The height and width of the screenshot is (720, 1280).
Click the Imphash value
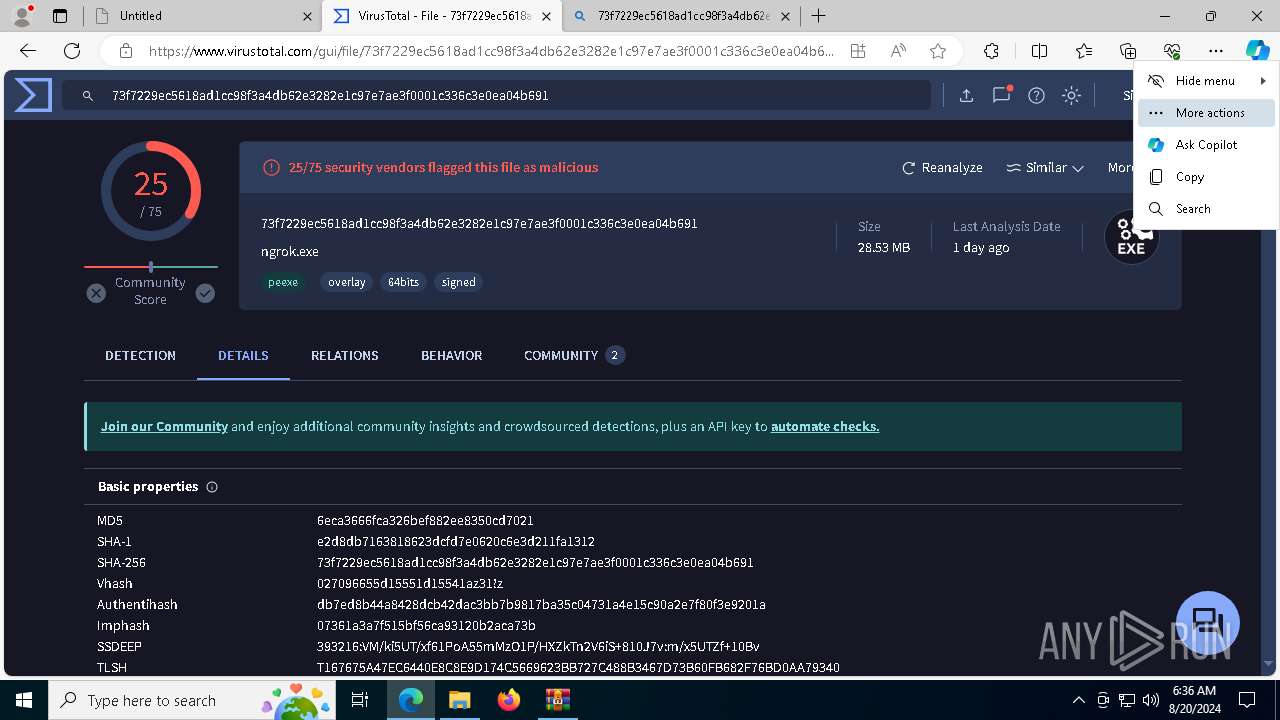[x=426, y=626]
